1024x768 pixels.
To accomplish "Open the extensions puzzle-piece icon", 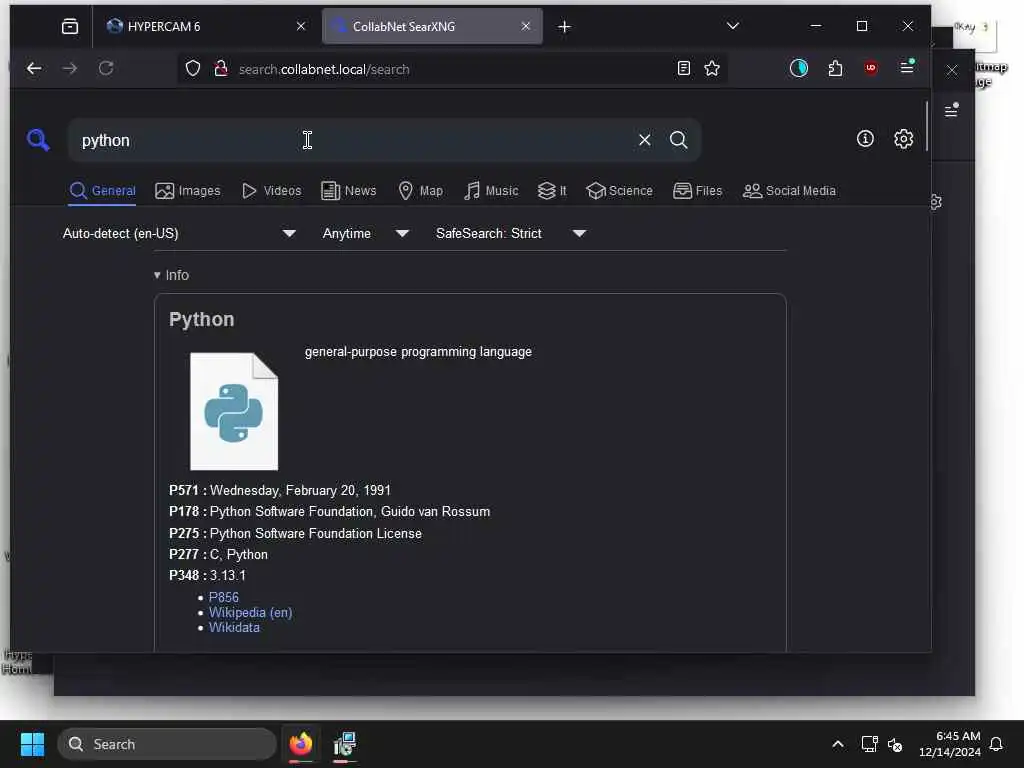I will click(835, 68).
